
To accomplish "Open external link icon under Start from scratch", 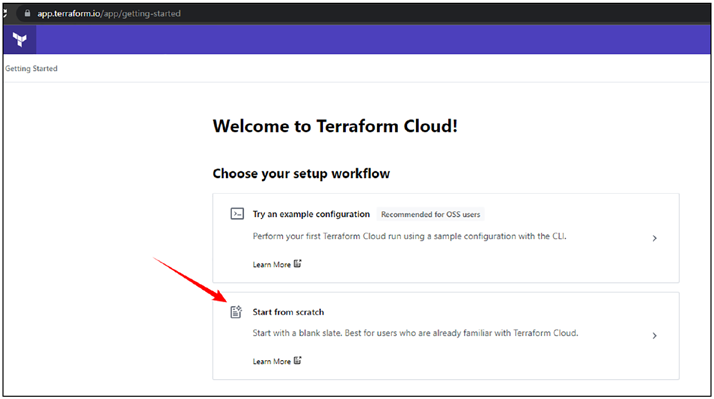I will point(297,360).
